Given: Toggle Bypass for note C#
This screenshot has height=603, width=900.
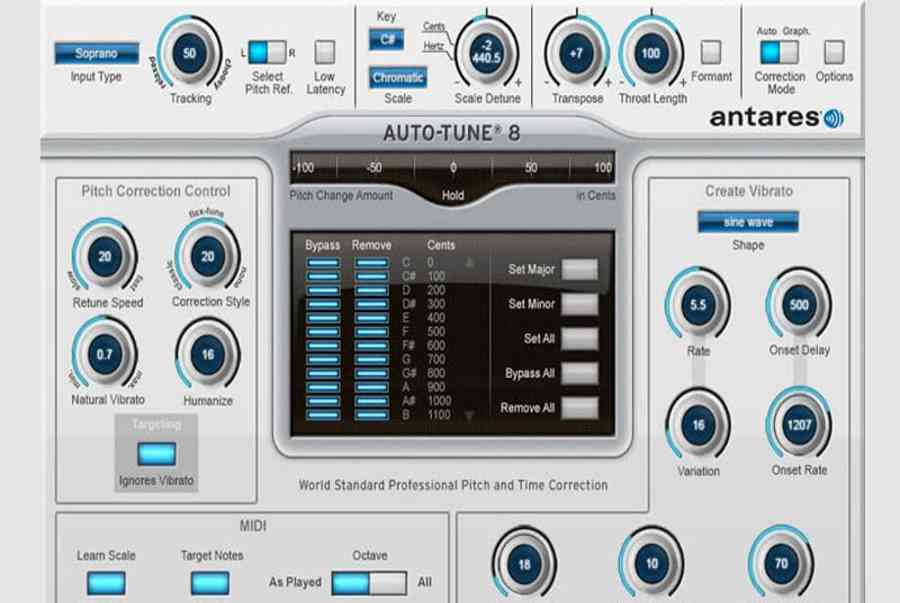Looking at the screenshot, I should [323, 277].
